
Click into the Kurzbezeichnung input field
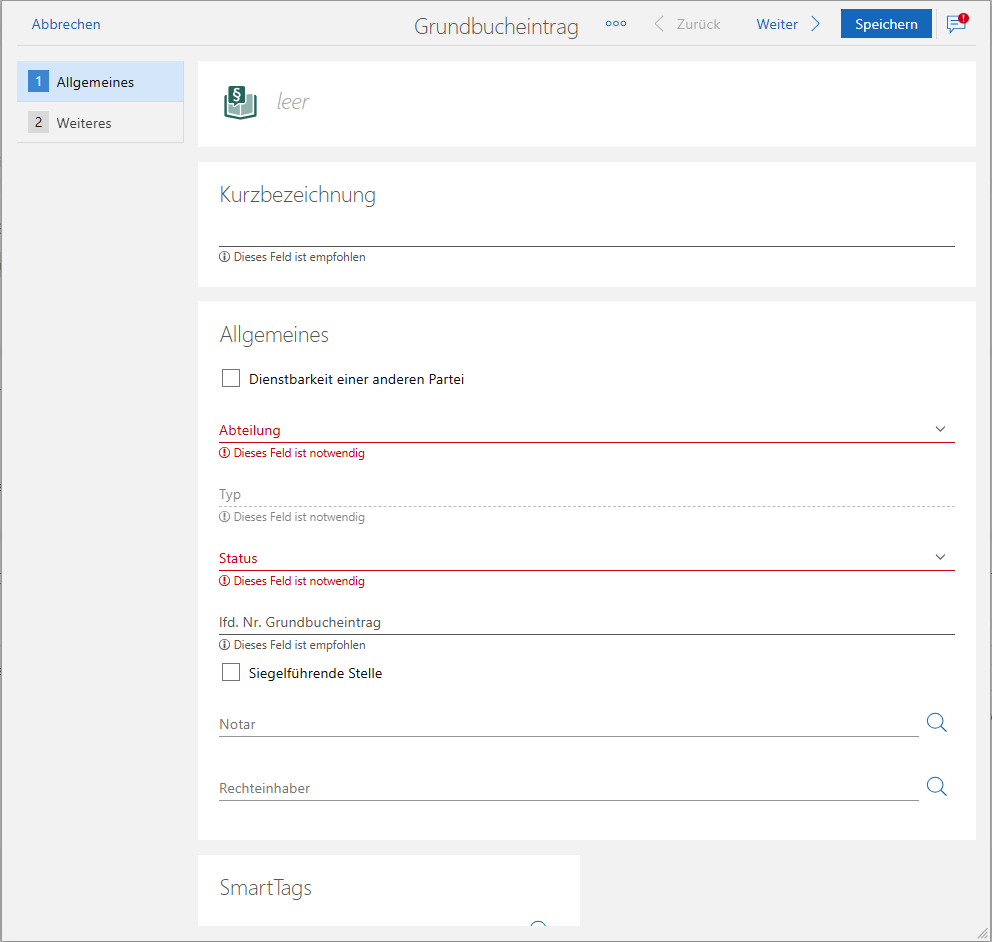[x=586, y=233]
